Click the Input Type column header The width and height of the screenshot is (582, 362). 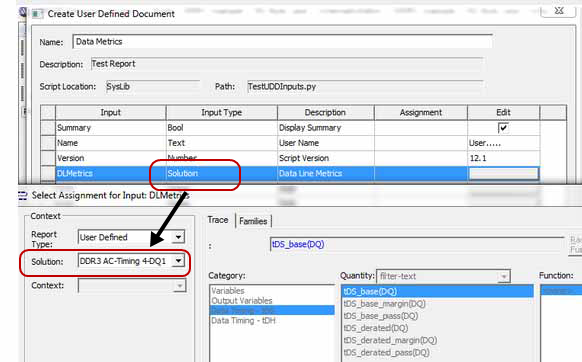point(222,112)
